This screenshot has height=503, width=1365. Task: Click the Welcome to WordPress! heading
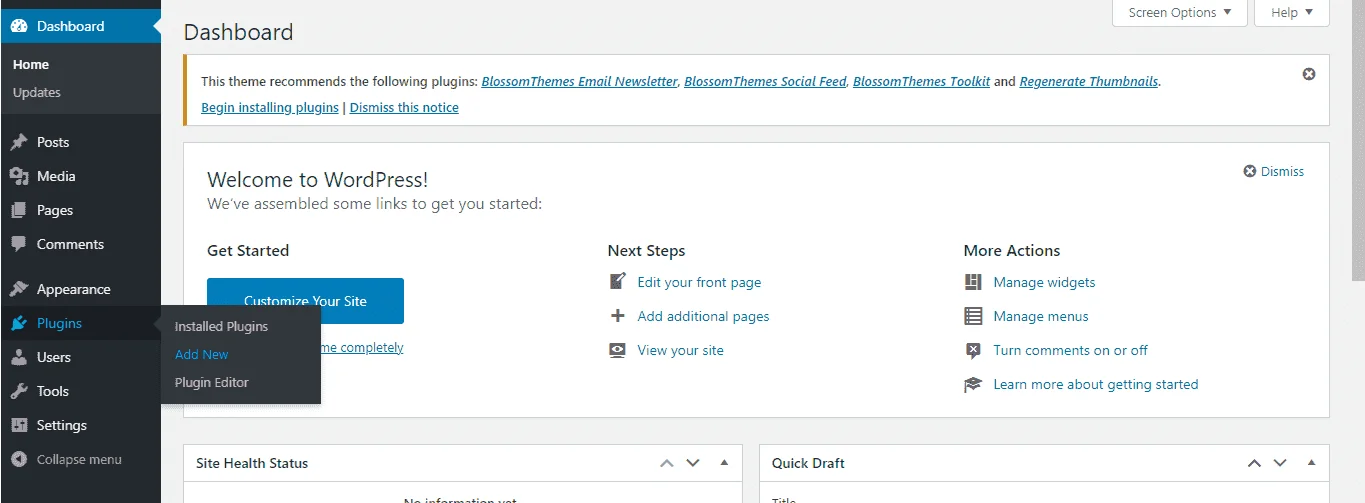click(317, 180)
